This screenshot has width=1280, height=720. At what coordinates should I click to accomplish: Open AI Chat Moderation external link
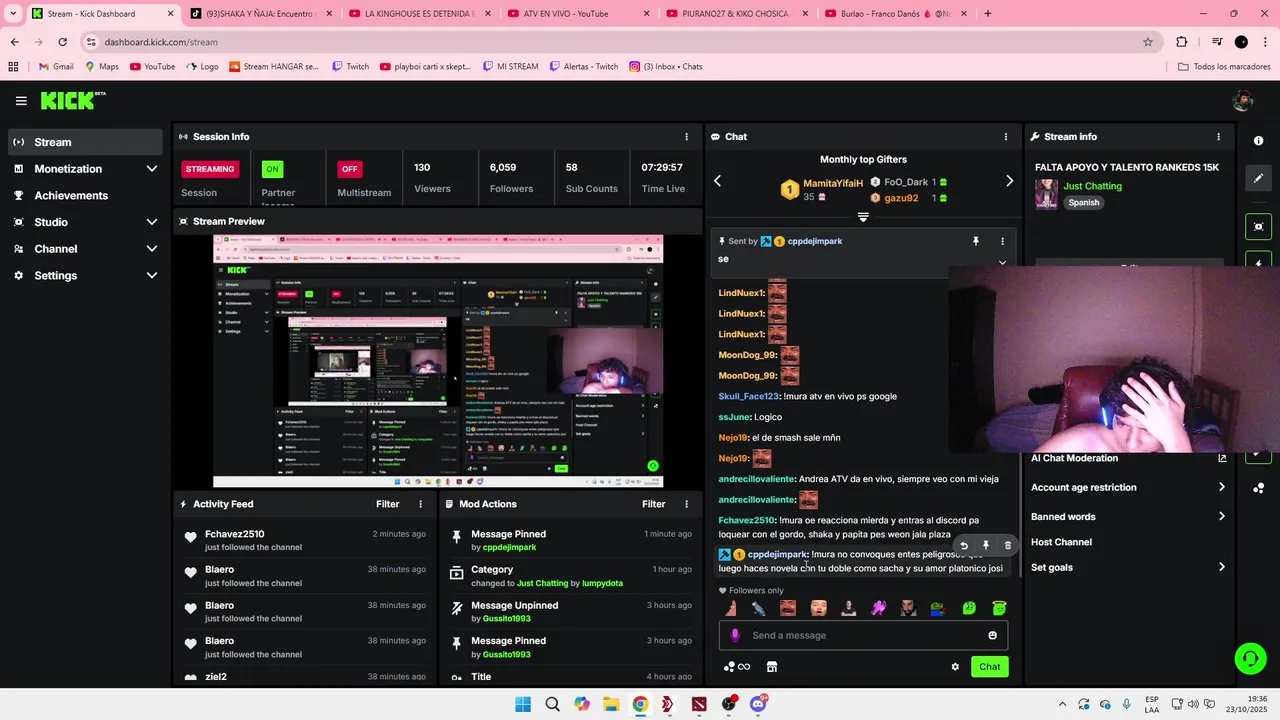(x=1222, y=458)
